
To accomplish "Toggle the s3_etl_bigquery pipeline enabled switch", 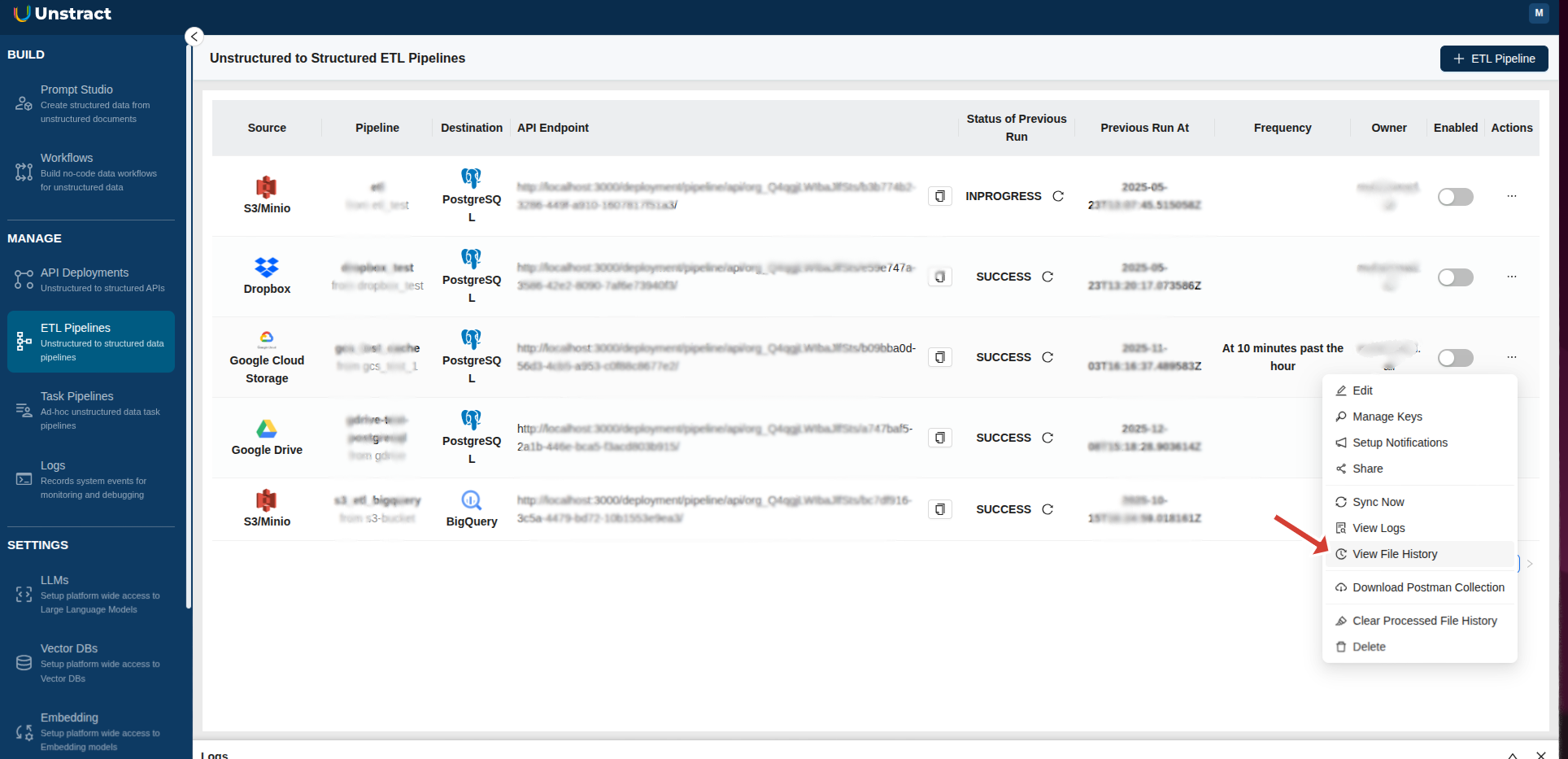I will (x=1455, y=509).
